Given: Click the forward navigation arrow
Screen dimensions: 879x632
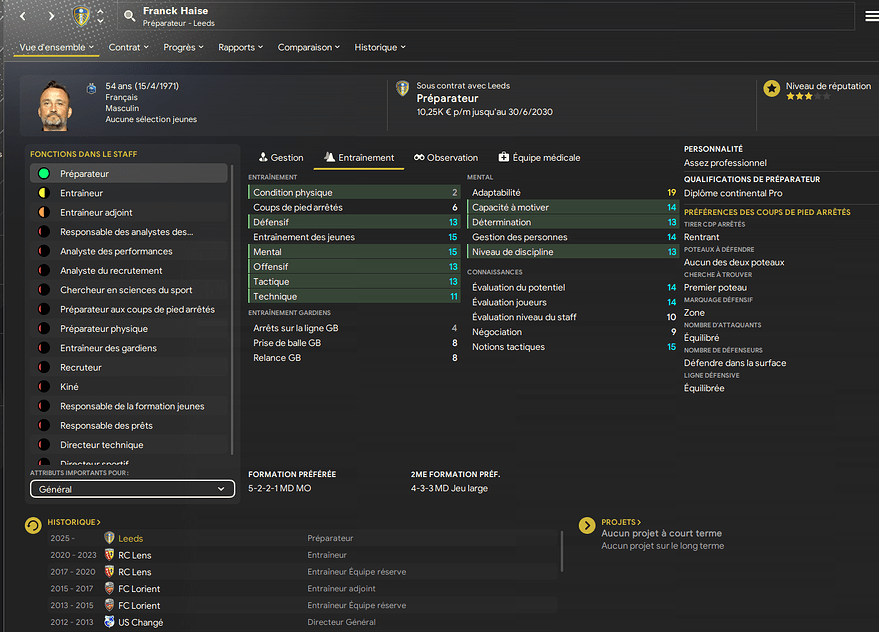Looking at the screenshot, I should pyautogui.click(x=51, y=16).
